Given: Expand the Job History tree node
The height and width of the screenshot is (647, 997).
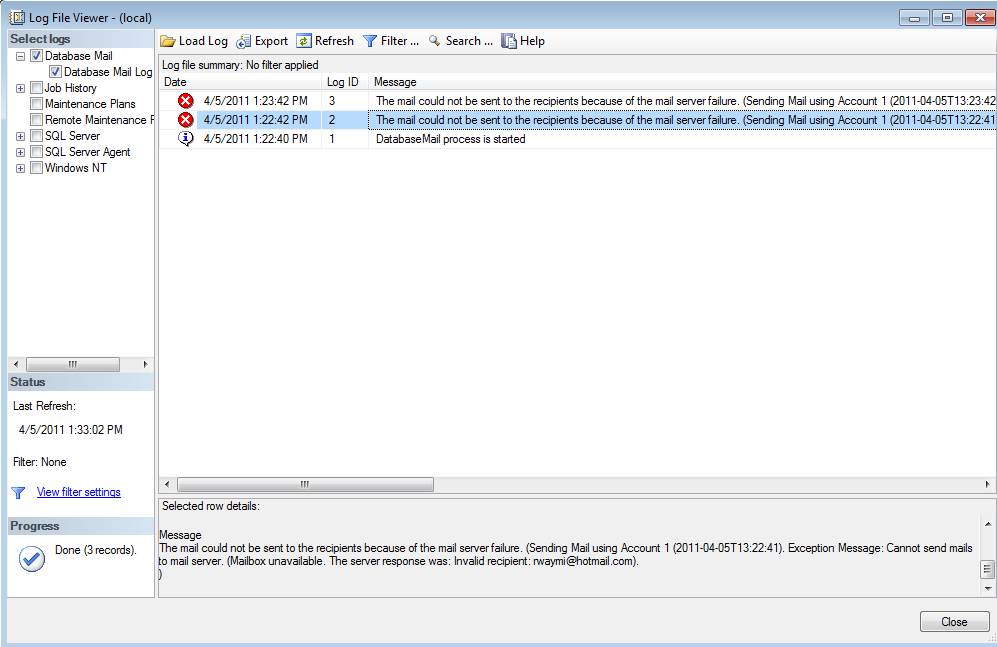Looking at the screenshot, I should 20,88.
